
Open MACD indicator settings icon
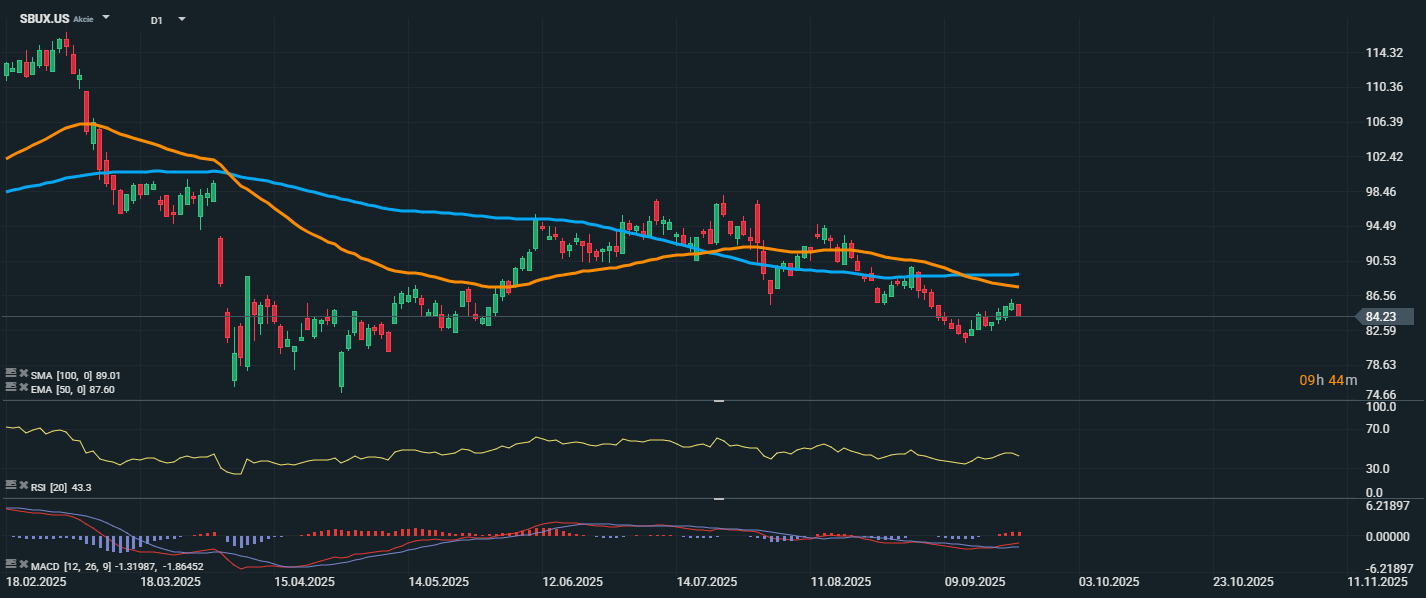click(11, 564)
